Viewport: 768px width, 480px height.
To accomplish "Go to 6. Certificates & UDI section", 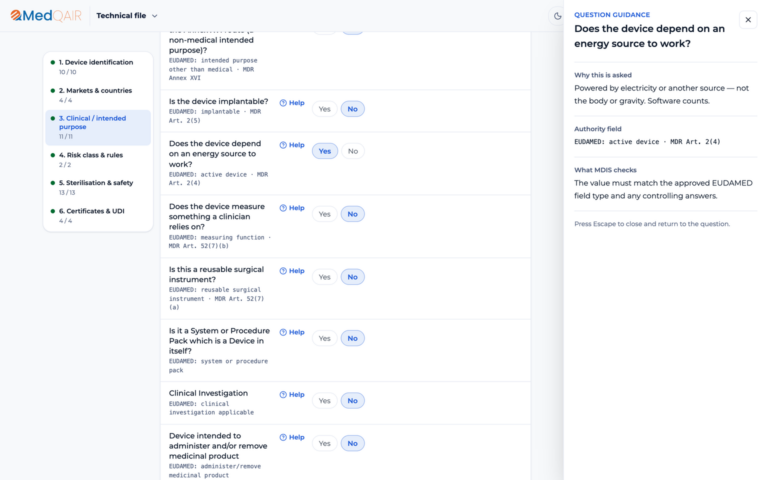I will [x=98, y=216].
